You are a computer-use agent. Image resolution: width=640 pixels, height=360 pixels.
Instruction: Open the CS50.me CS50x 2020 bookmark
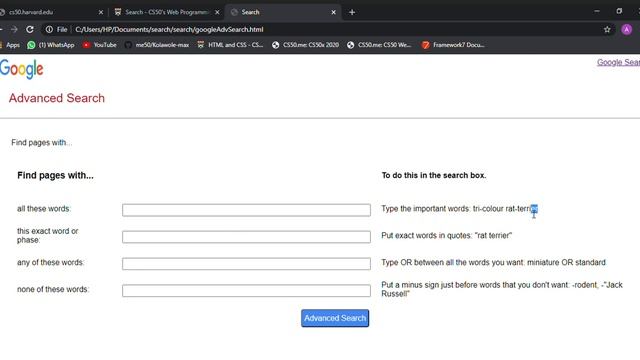(305, 45)
